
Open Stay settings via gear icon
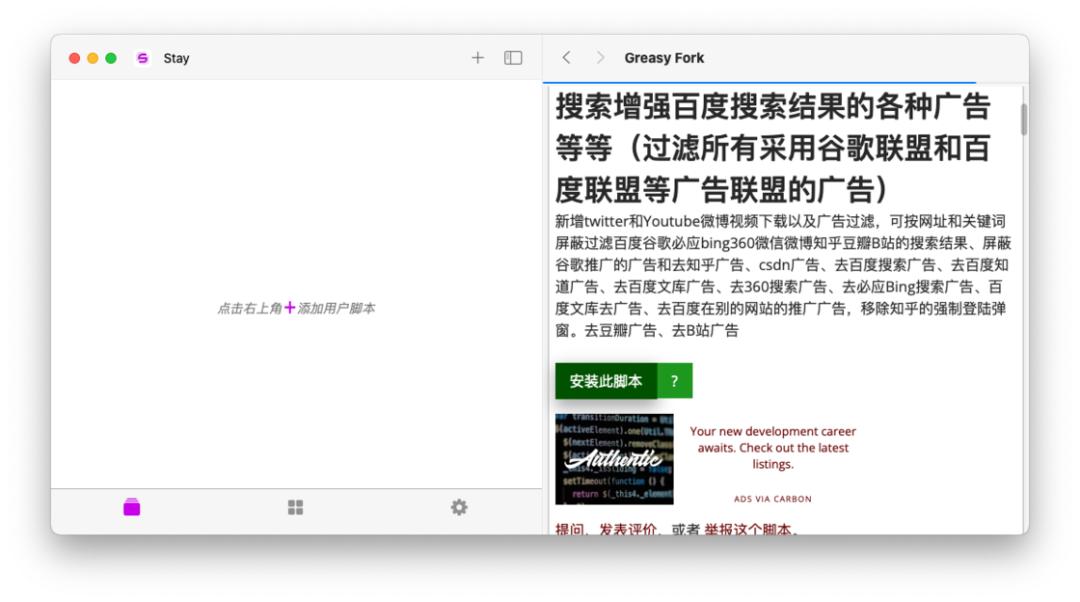[x=459, y=508]
